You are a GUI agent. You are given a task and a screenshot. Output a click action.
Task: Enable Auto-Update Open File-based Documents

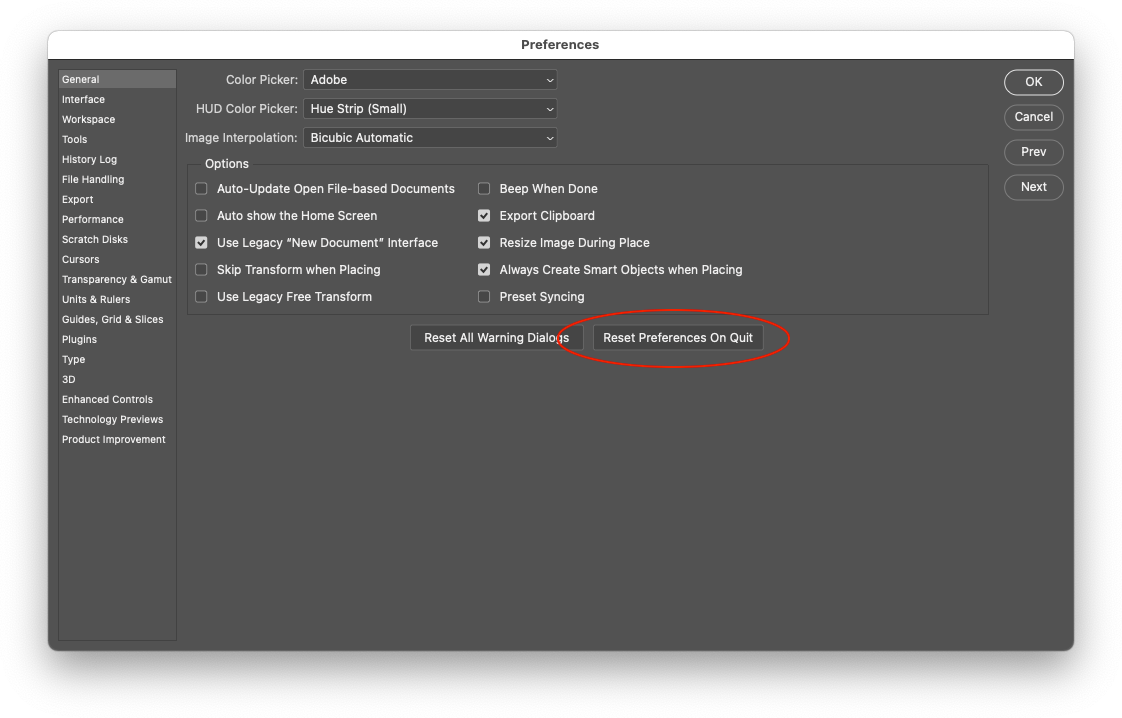(200, 188)
